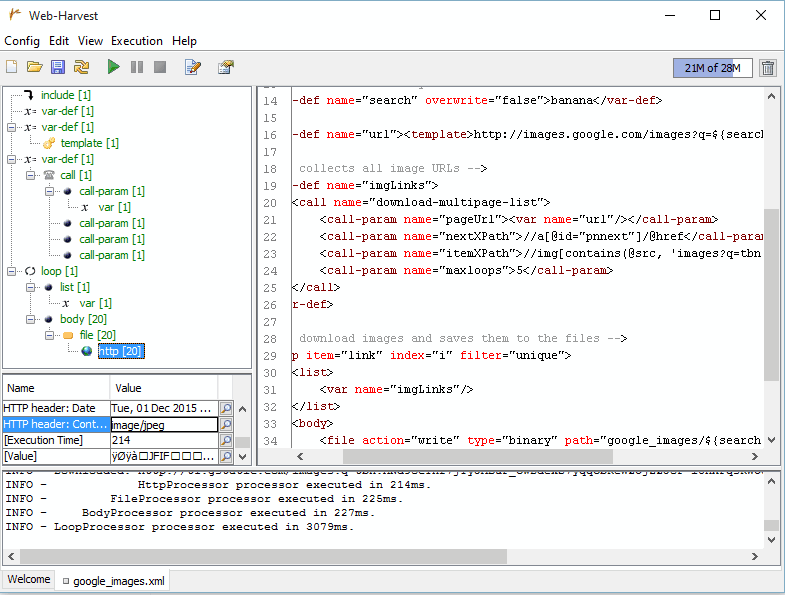The height and width of the screenshot is (595, 785).
Task: Collapse the var-def containing template [1]
Action: point(12,127)
